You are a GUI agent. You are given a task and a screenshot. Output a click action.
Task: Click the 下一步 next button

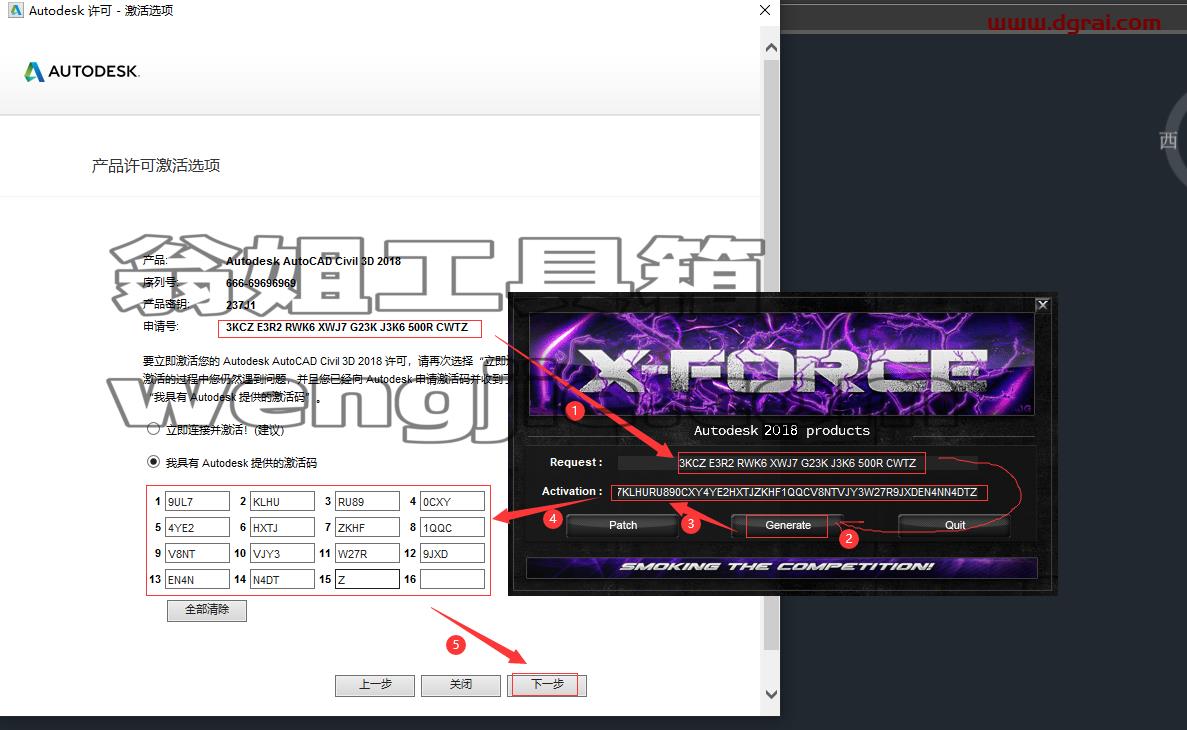coord(547,685)
